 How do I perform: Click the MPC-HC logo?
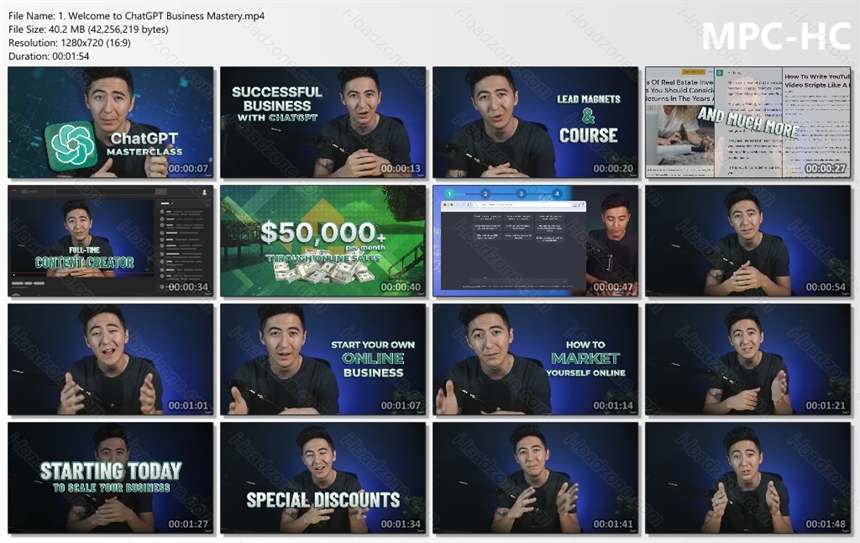(x=776, y=37)
